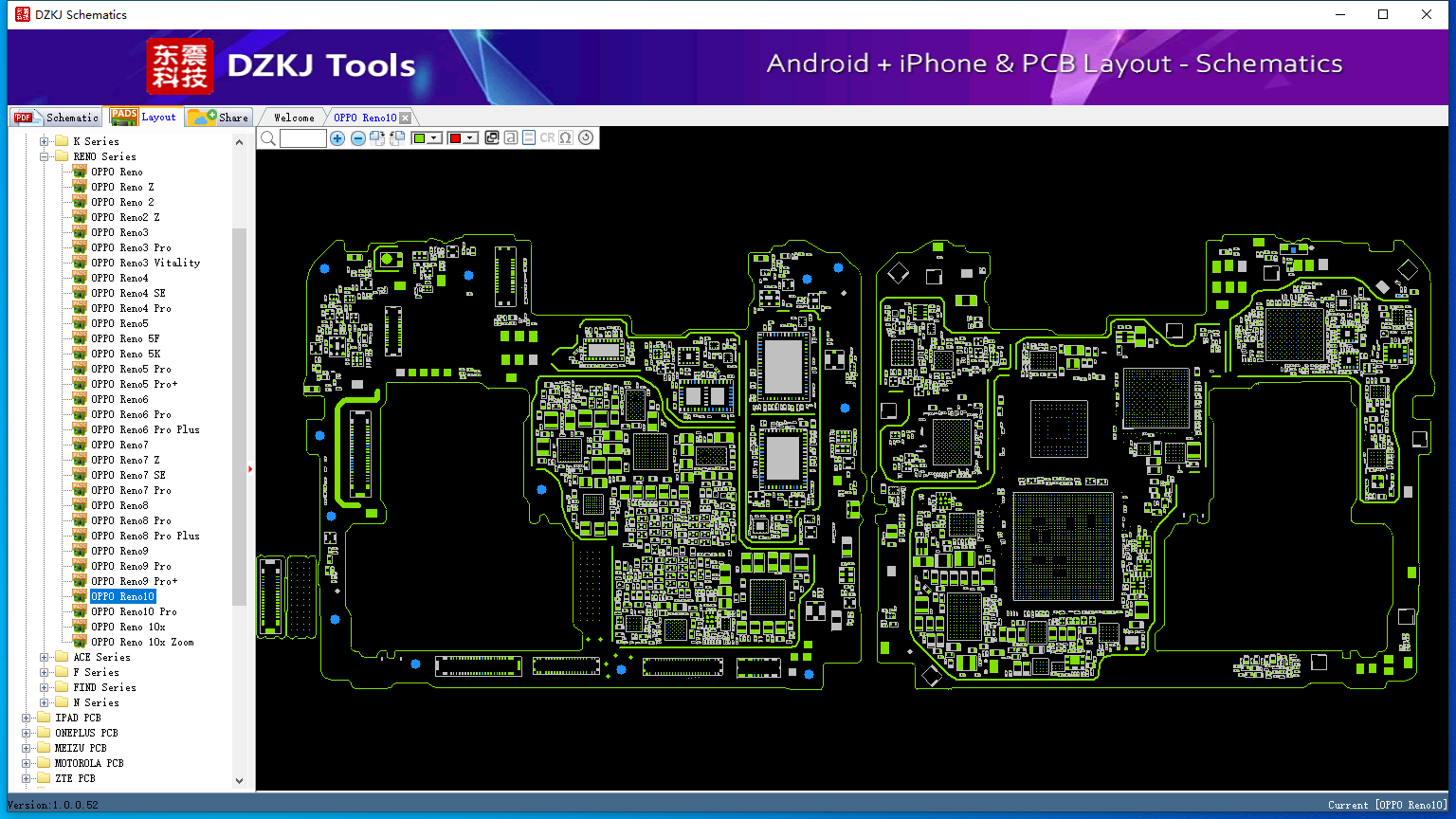
Task: Click the magnifier search icon
Action: pos(268,138)
